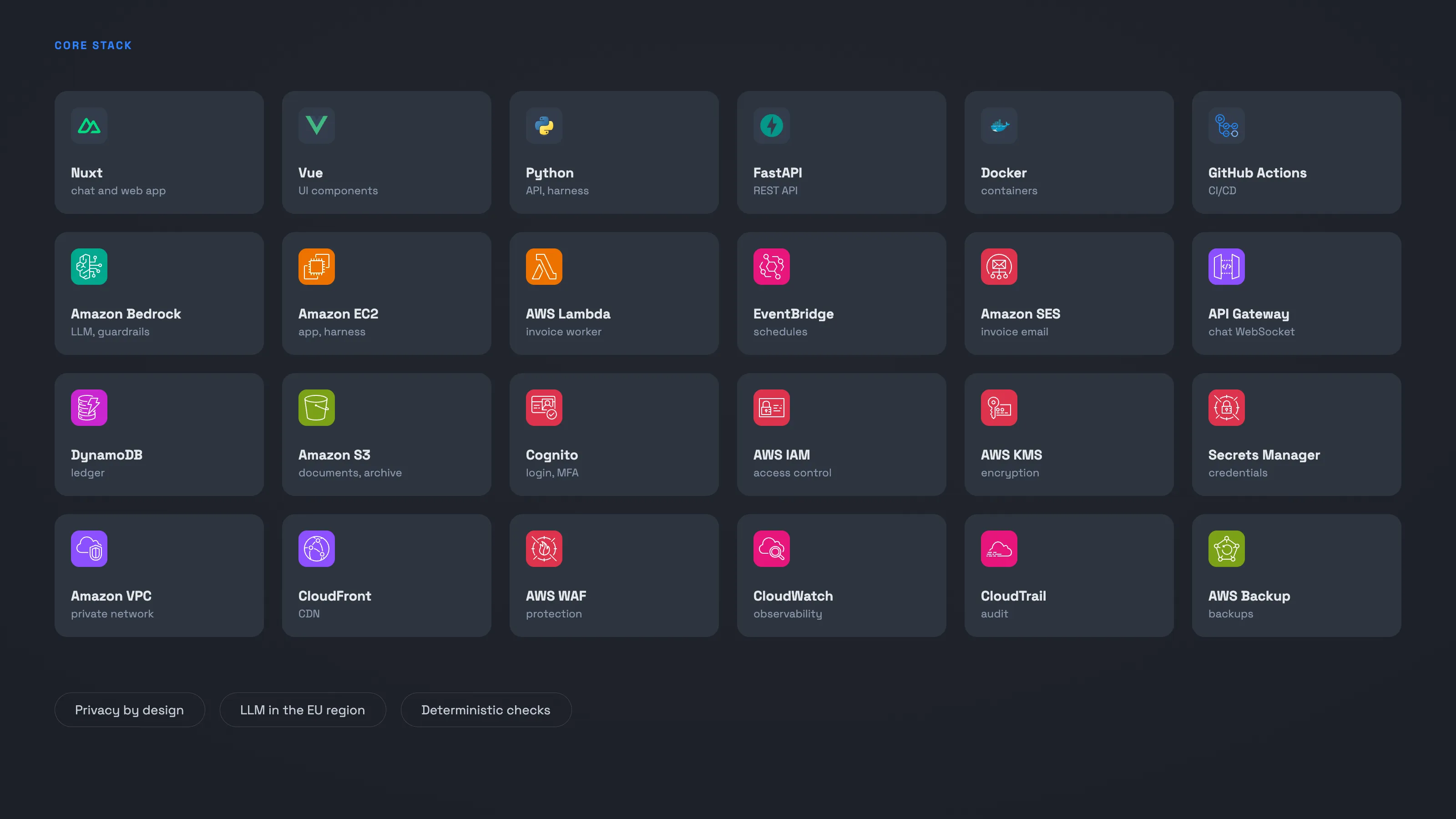
Task: Click the Cognito identity icon
Action: (544, 408)
